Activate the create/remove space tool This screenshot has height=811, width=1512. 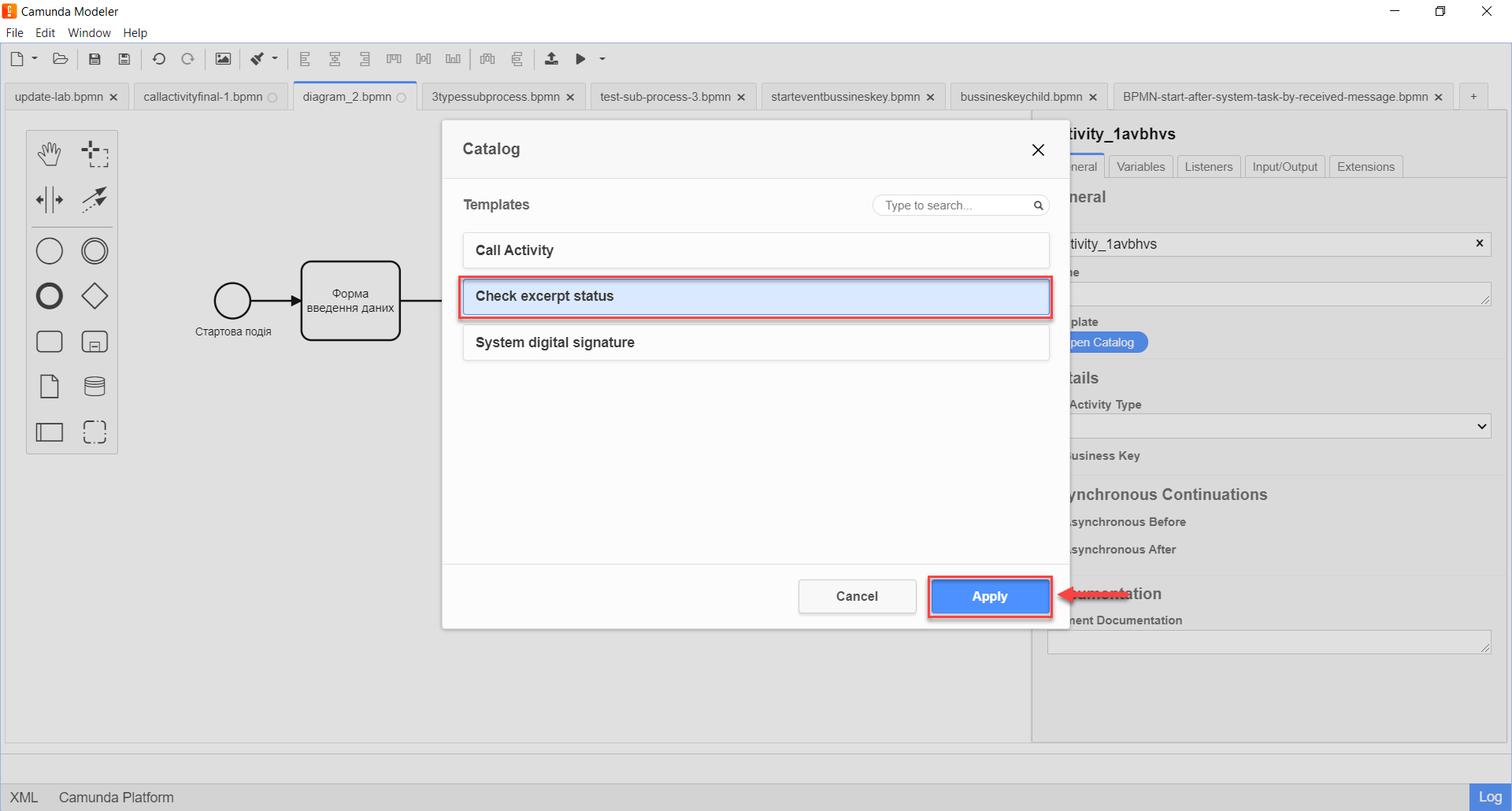[x=50, y=199]
